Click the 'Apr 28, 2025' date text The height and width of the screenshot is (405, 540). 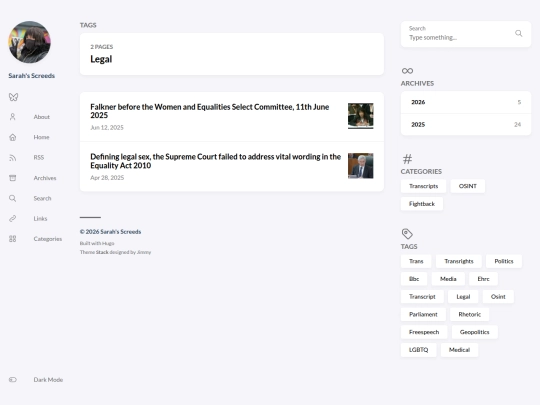coord(107,178)
